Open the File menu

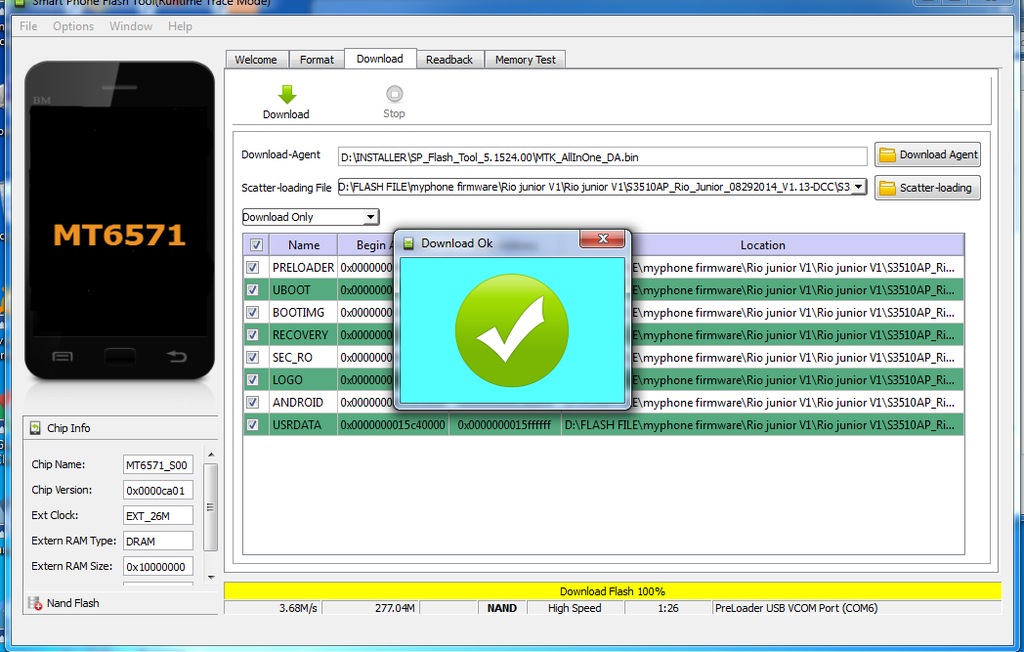(28, 26)
